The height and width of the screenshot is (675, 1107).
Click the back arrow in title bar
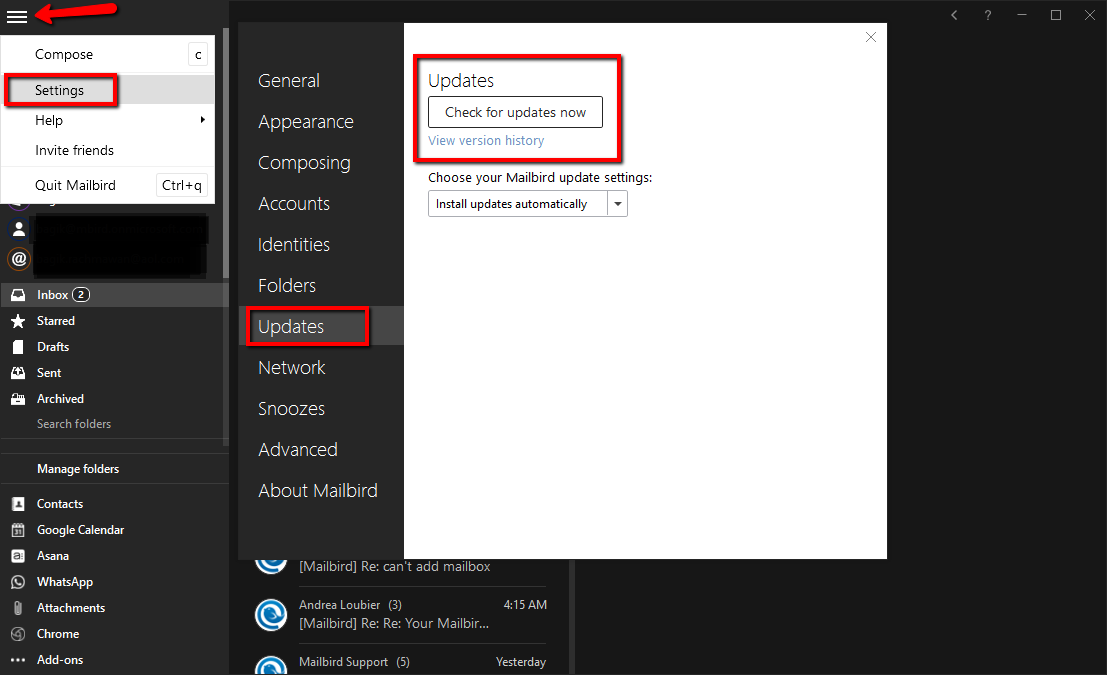(x=955, y=15)
